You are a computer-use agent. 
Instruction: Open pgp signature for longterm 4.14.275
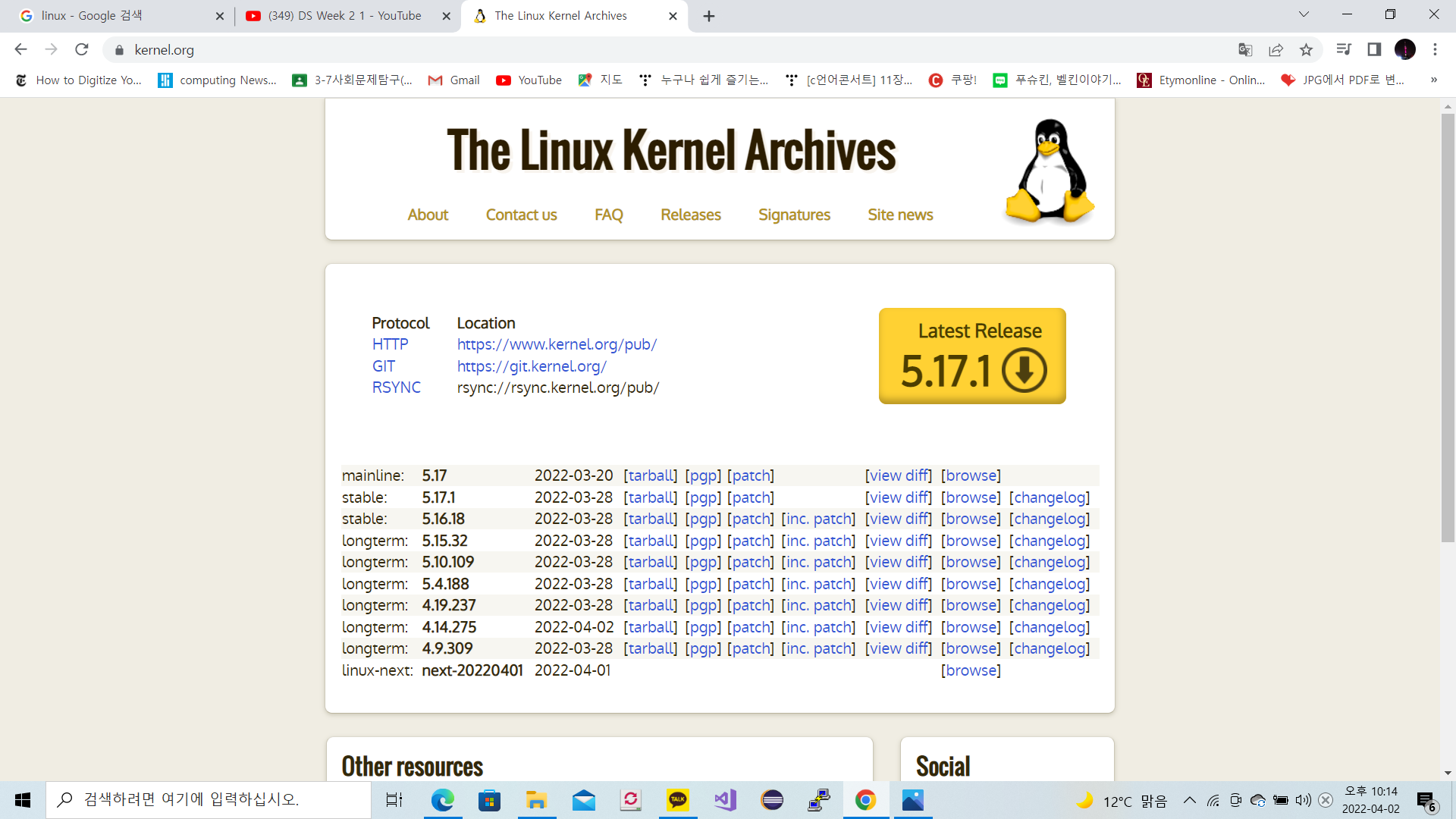tap(702, 627)
